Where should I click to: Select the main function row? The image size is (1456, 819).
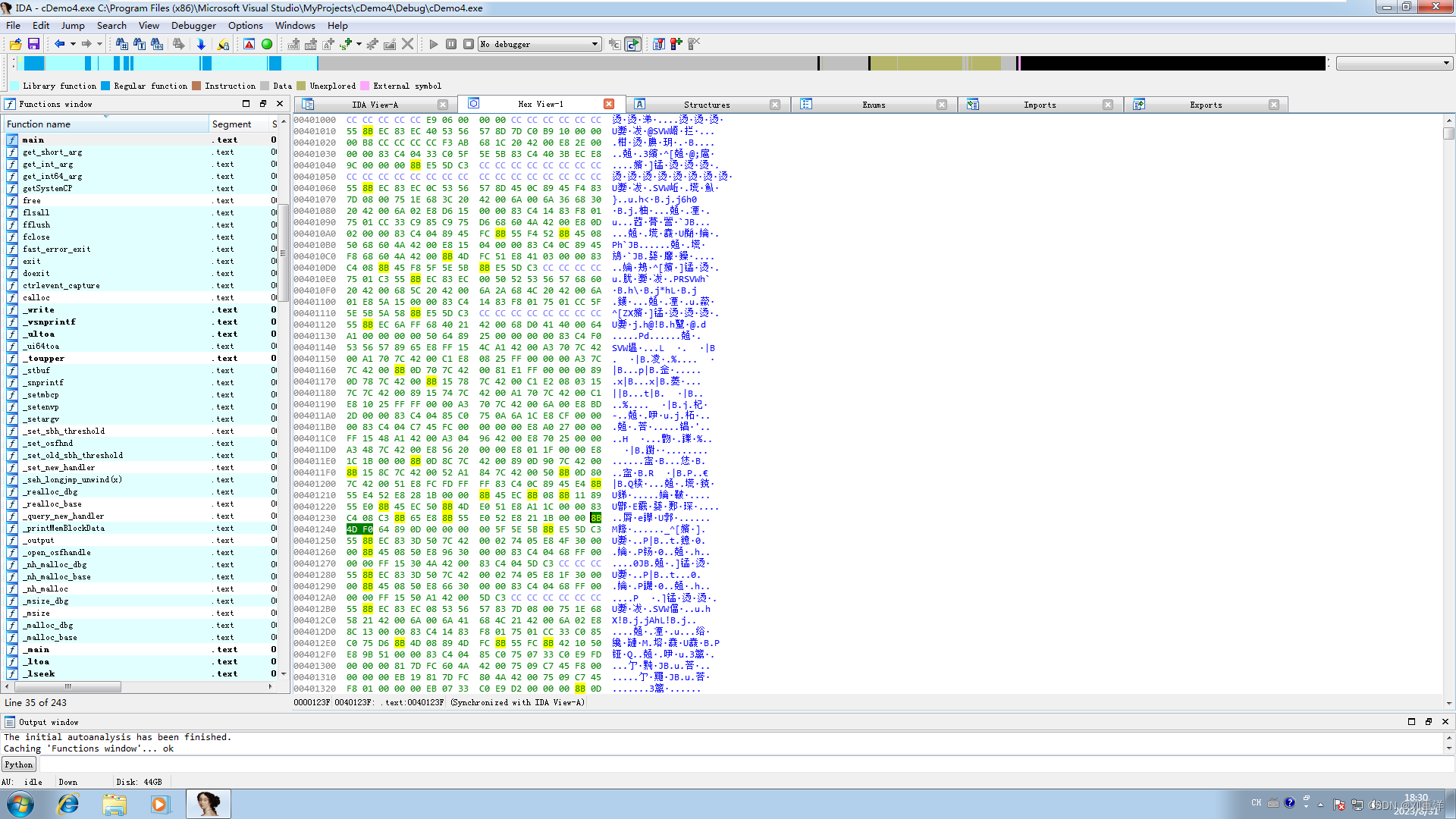[x=140, y=140]
